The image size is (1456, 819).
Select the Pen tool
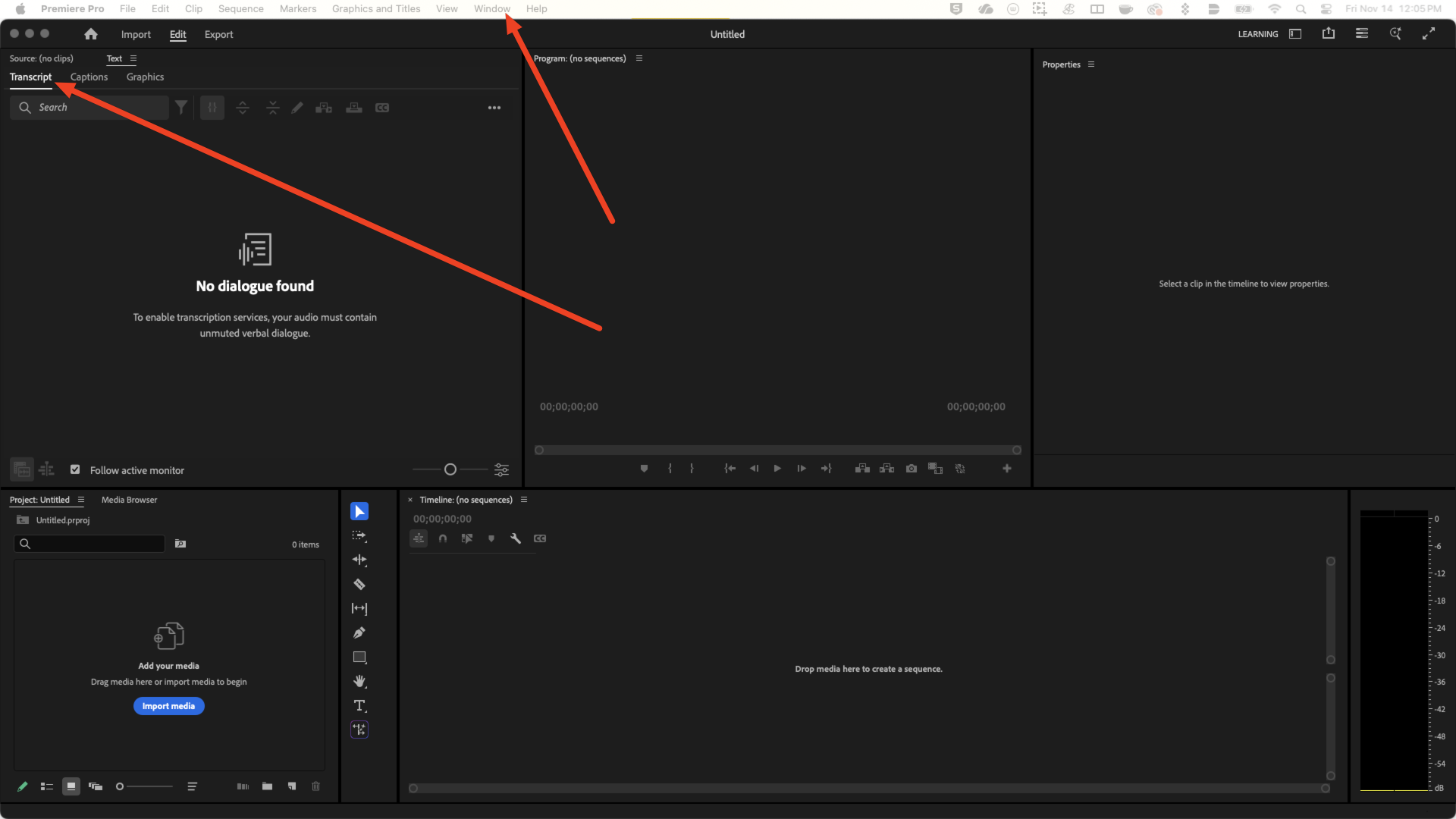[359, 633]
